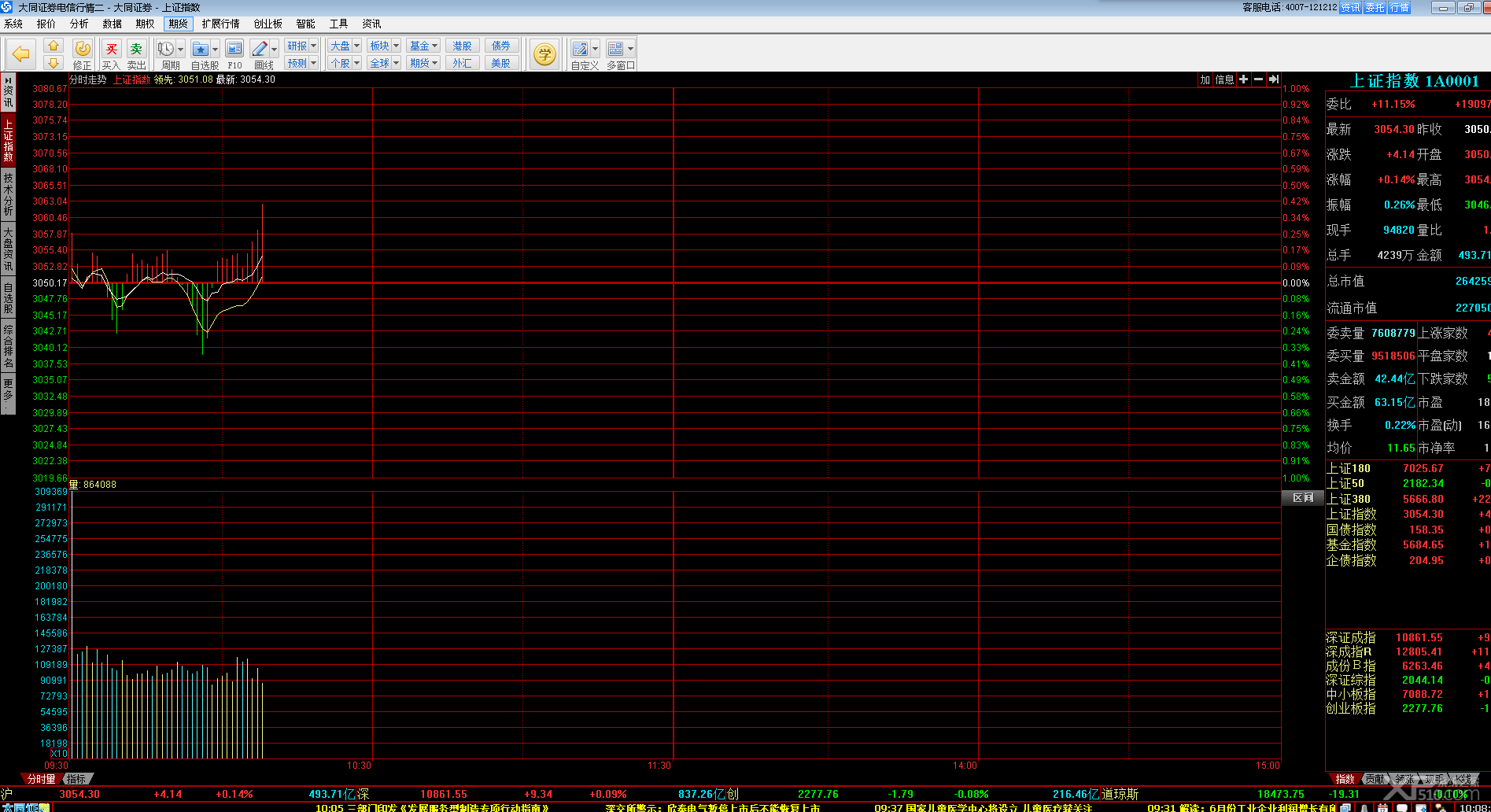This screenshot has width=1491, height=812.
Task: Click the 自选股 star folder icon
Action: (x=201, y=49)
